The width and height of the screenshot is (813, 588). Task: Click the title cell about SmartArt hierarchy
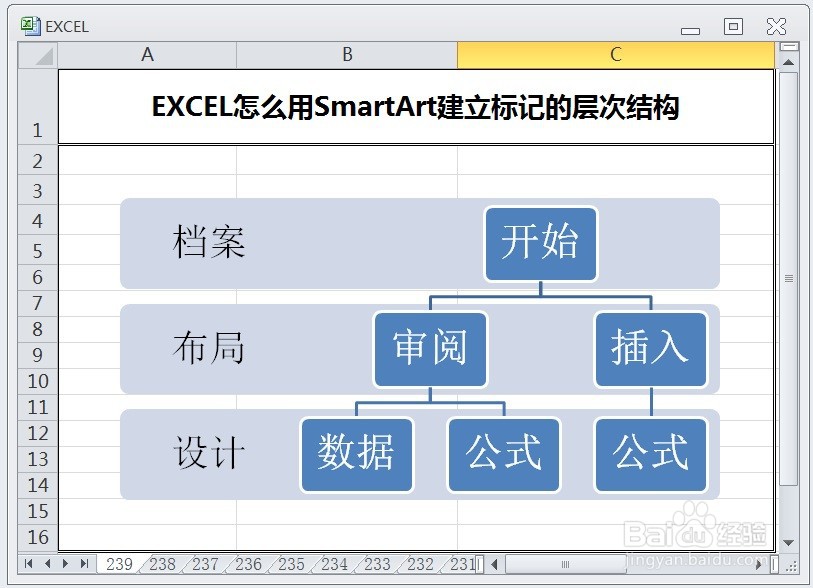(416, 107)
